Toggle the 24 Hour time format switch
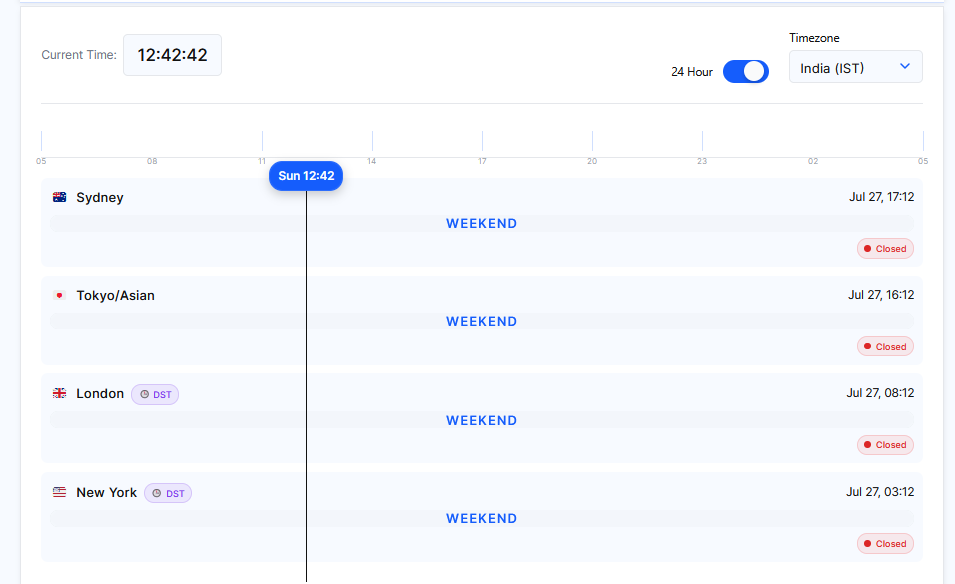This screenshot has width=955, height=584. click(745, 71)
